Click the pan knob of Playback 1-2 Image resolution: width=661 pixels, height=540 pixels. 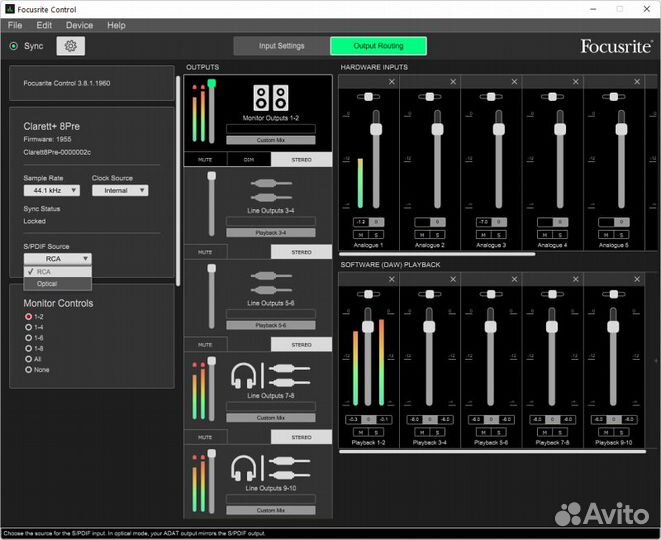click(x=368, y=294)
